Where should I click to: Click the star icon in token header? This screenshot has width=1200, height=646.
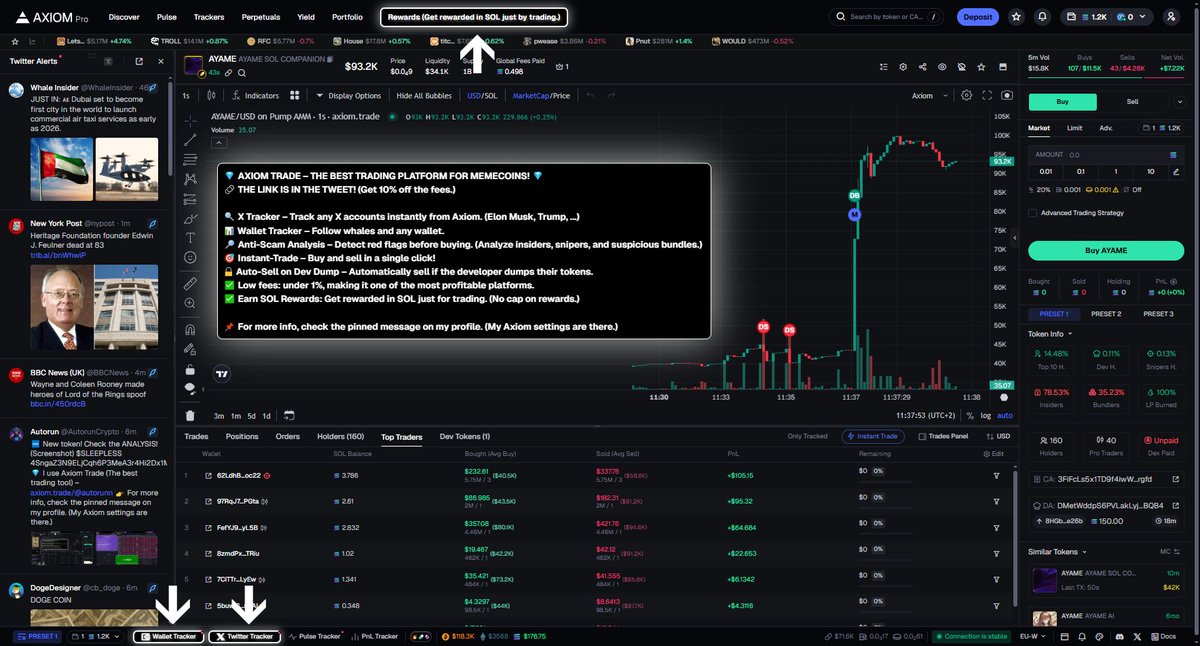(x=980, y=67)
